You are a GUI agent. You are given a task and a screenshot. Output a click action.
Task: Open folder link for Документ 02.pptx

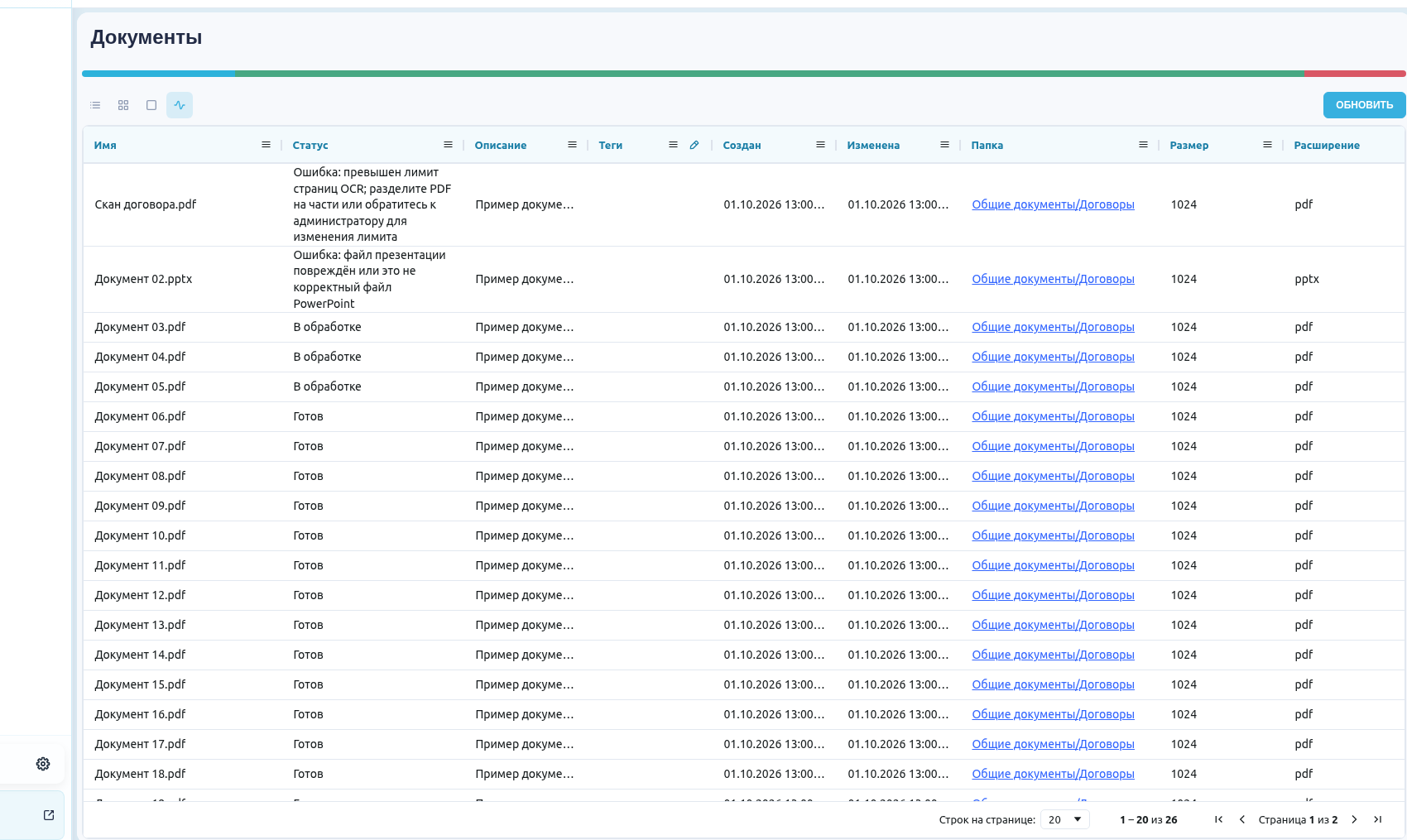point(1053,279)
